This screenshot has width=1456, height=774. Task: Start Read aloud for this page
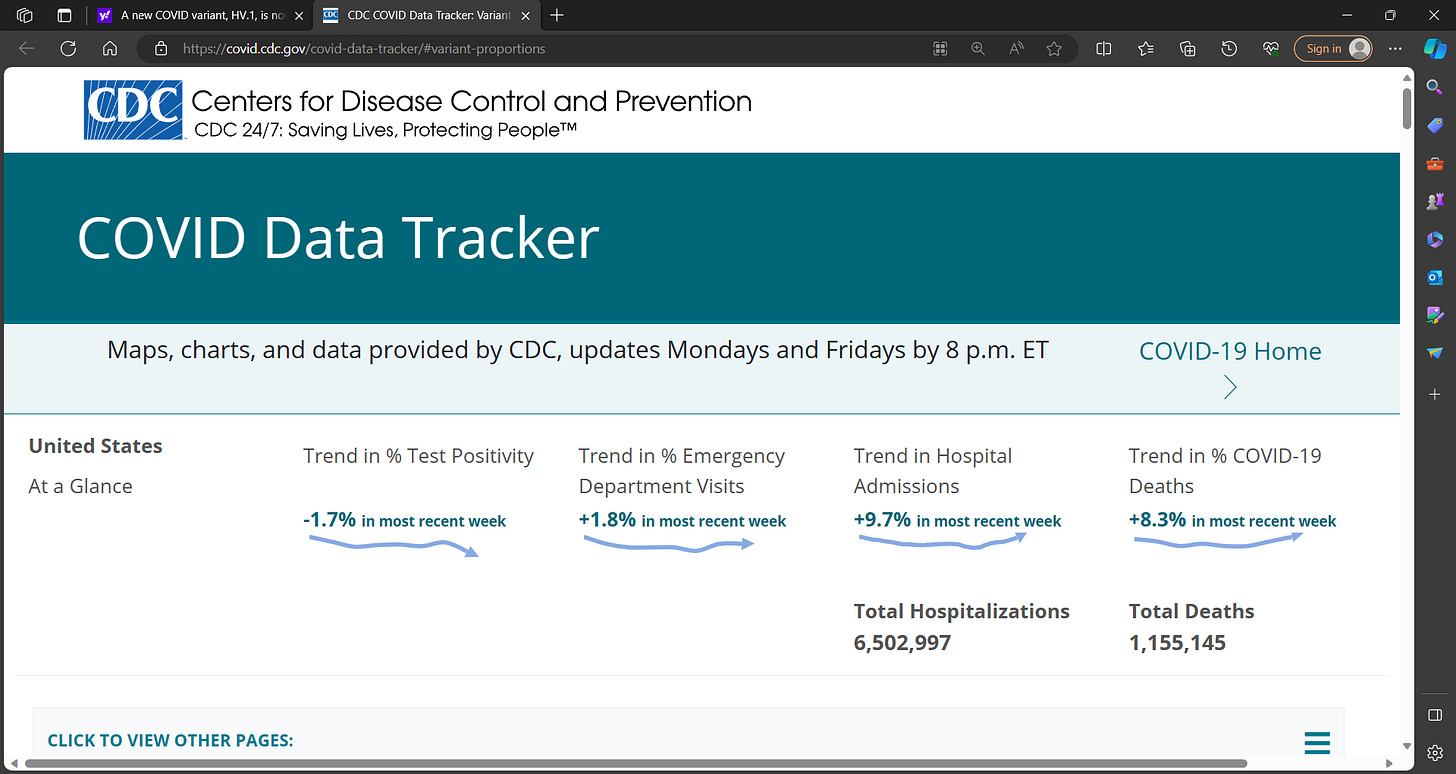(1016, 48)
